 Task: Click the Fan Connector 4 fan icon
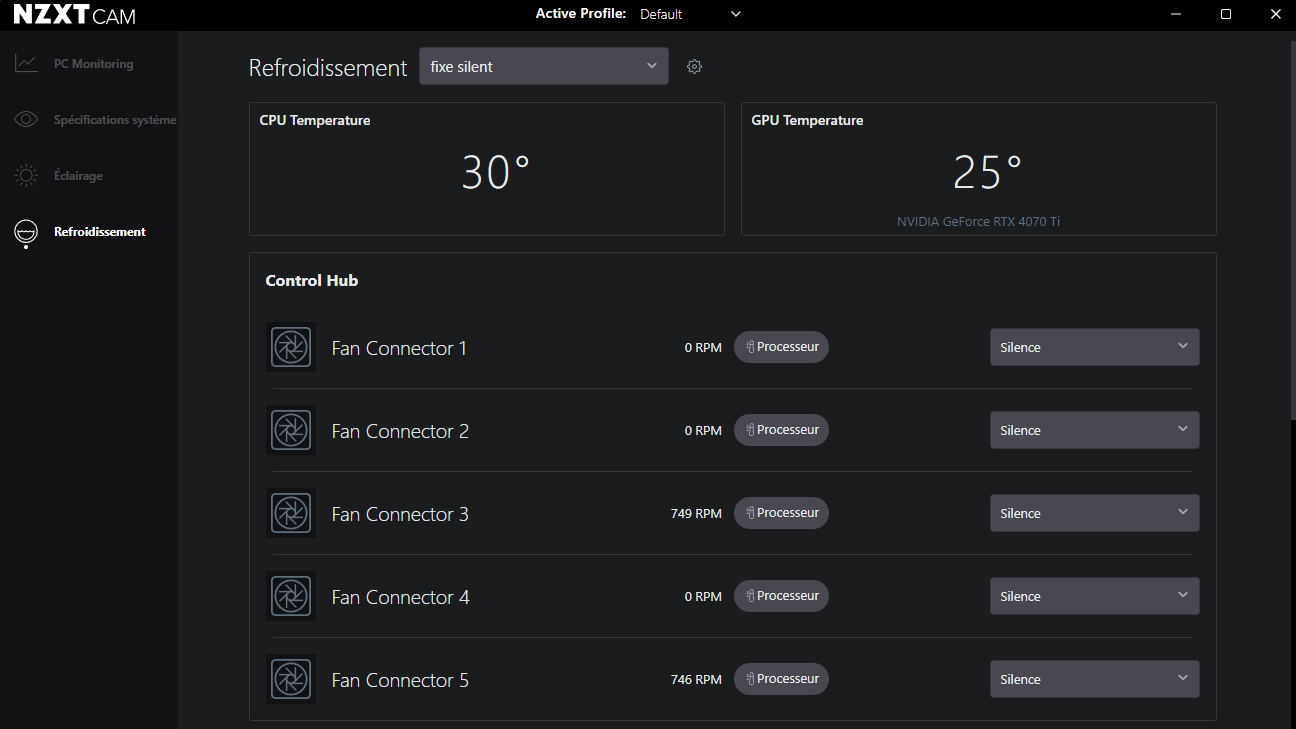[x=291, y=597]
